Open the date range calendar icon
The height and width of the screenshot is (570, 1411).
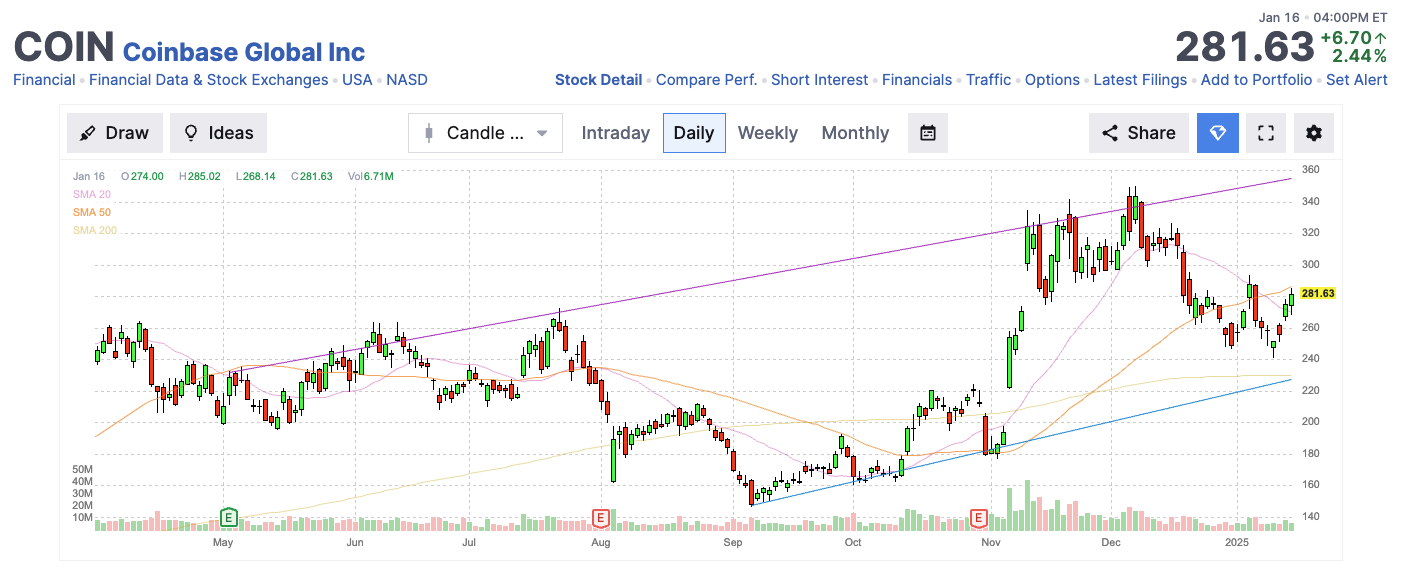tap(928, 133)
